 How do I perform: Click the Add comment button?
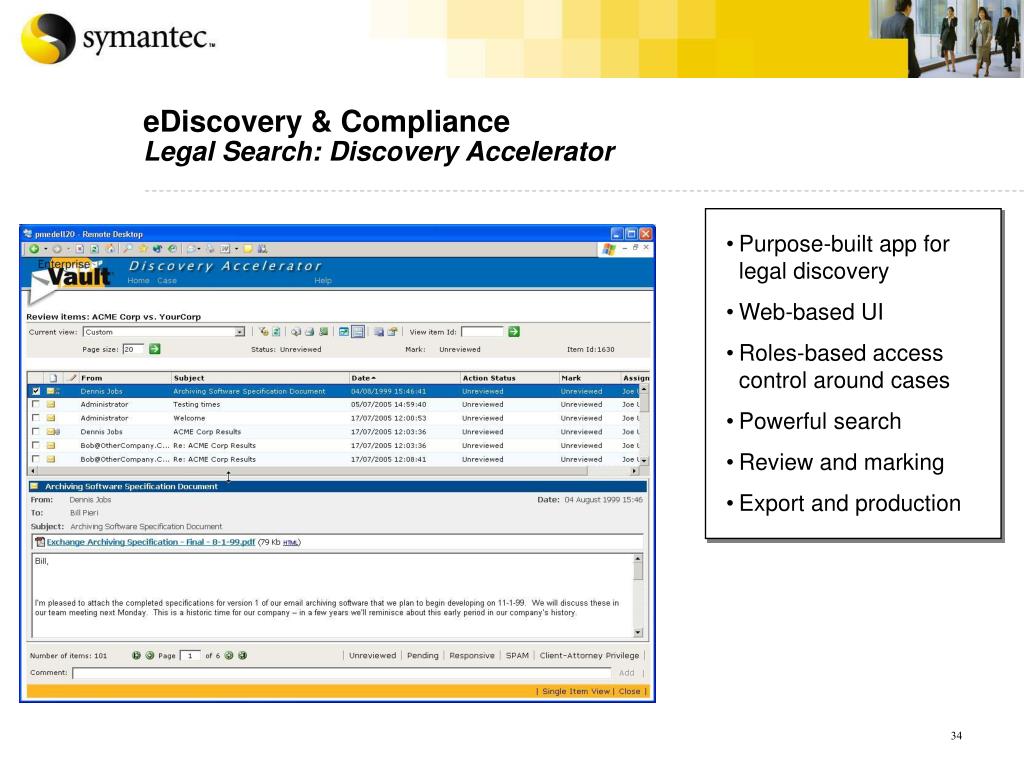[626, 673]
